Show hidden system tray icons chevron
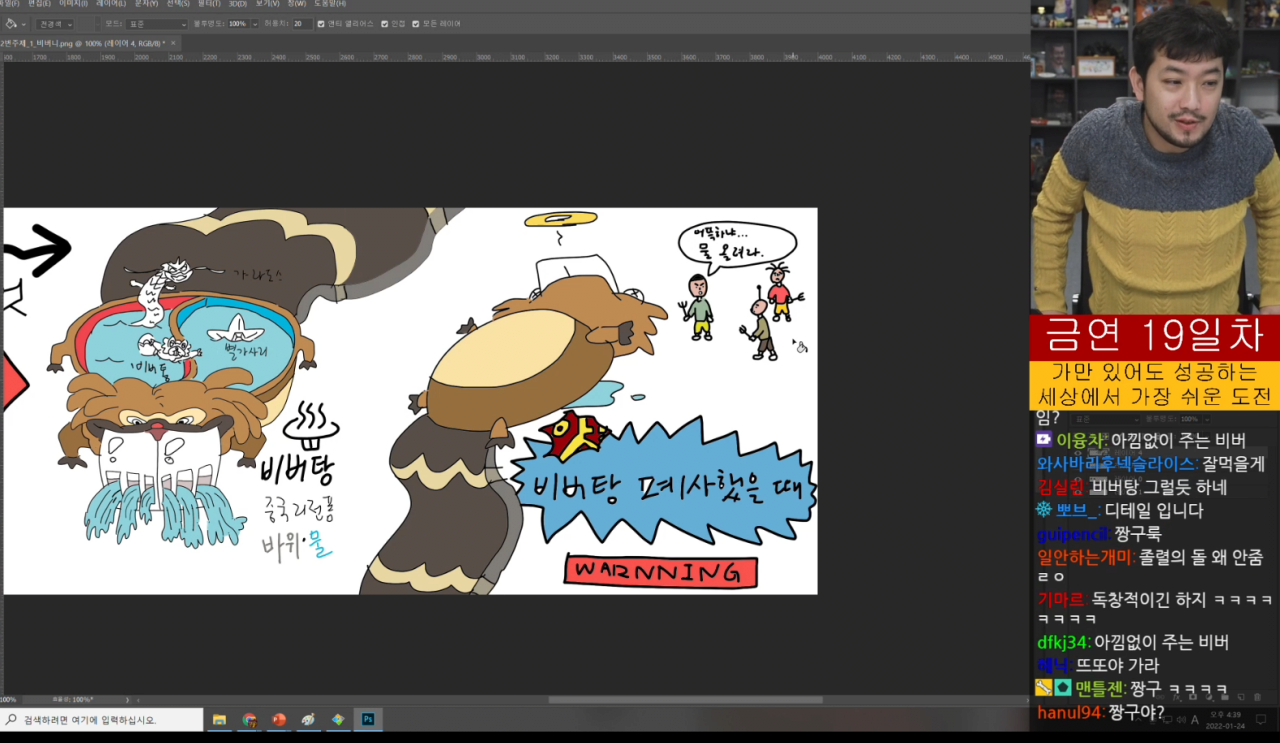 coord(1138,720)
